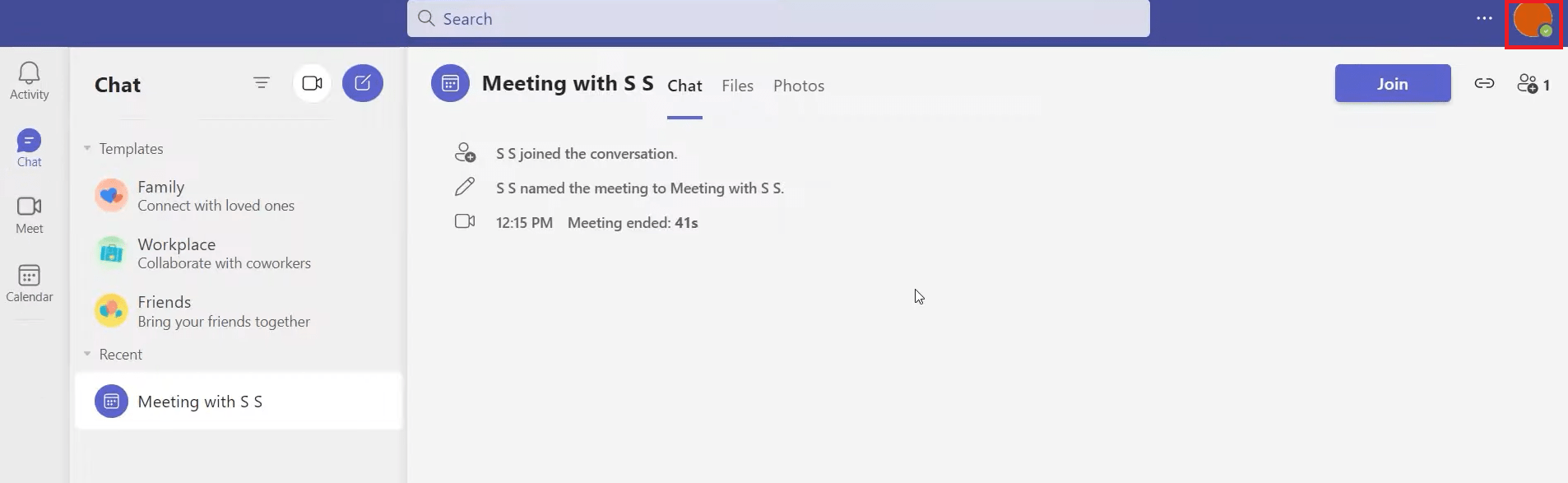Viewport: 1568px width, 483px height.
Task: Start a video call with Meet Now
Action: click(x=312, y=83)
